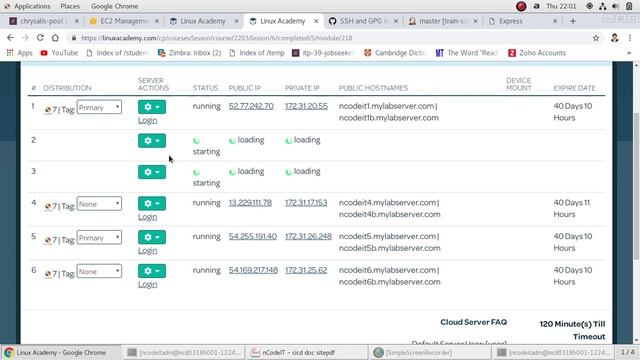Switch to the EC2 Management tab
Viewport: 640px width, 360px height.
[124, 21]
